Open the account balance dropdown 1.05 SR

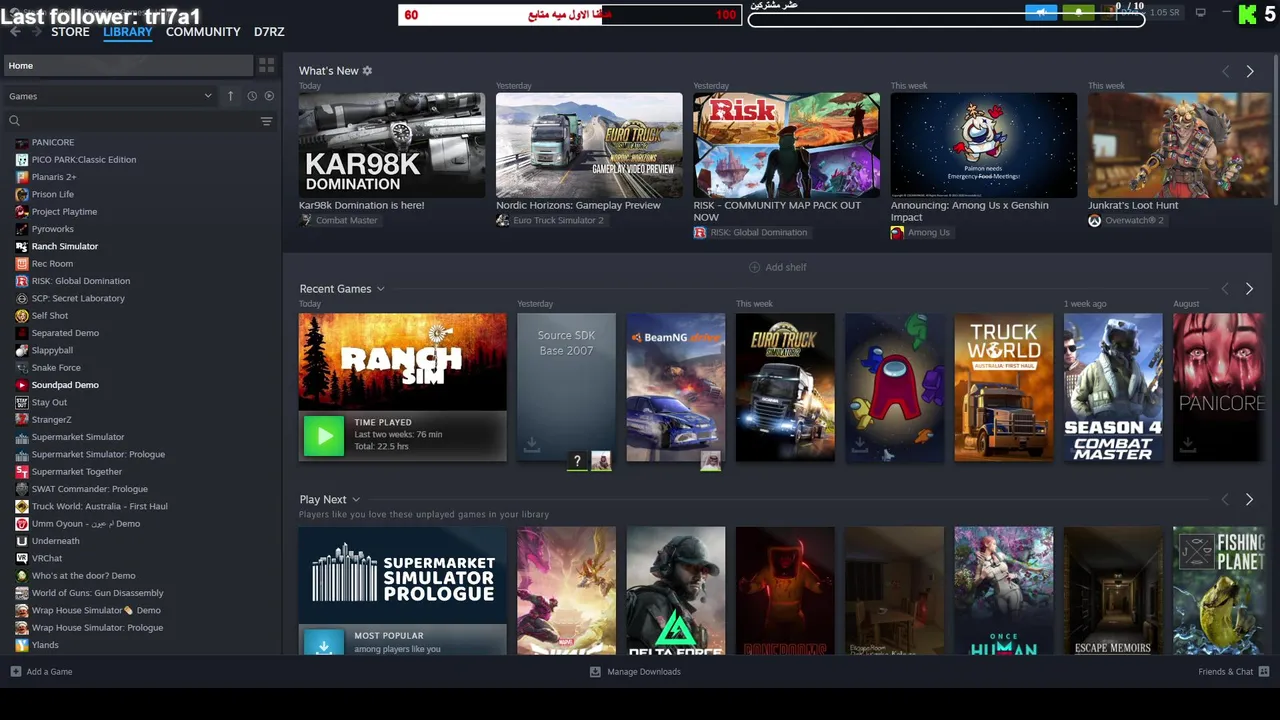click(1165, 12)
